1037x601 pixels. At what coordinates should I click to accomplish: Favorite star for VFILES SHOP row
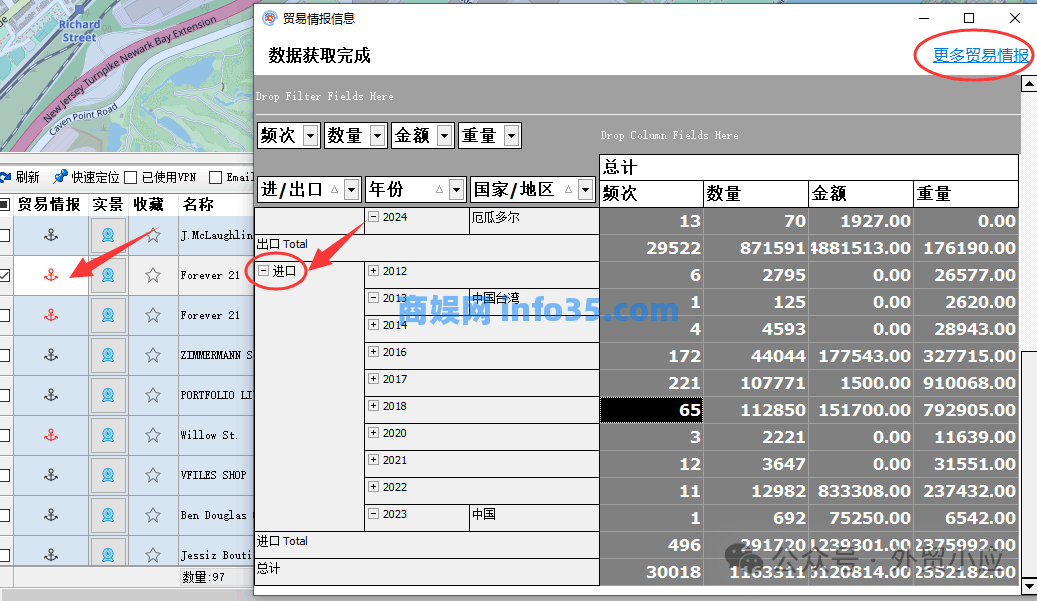tap(153, 475)
